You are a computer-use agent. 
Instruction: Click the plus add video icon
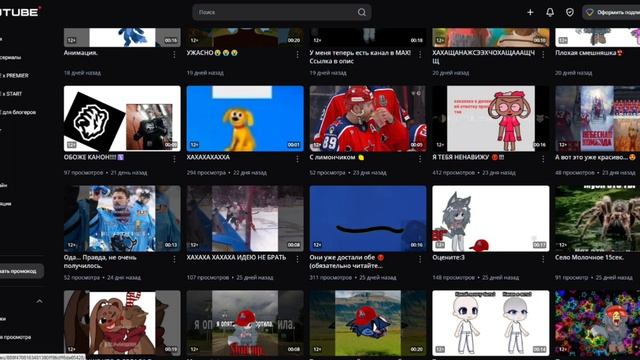[x=530, y=12]
